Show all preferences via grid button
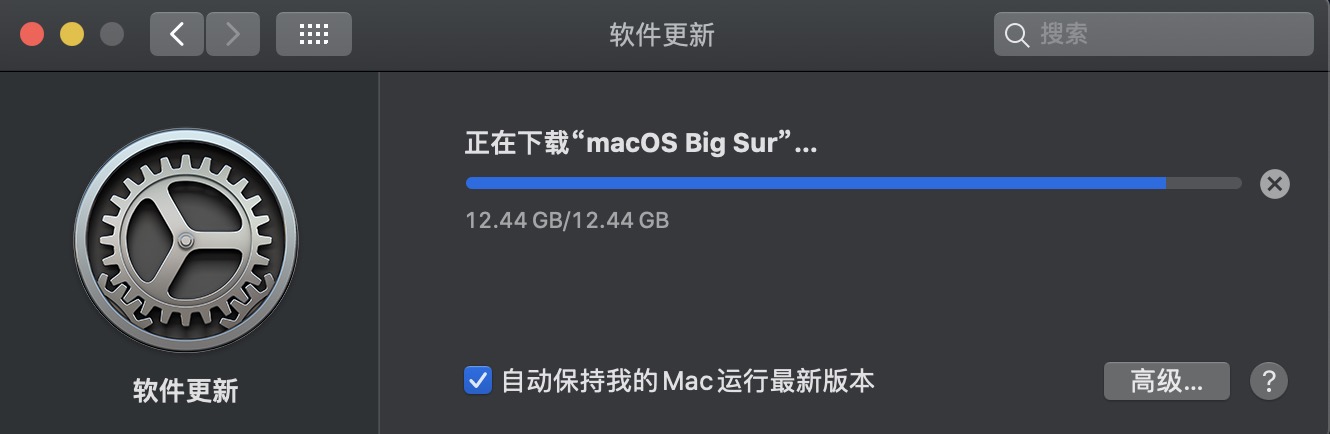The width and height of the screenshot is (1330, 434). 313,34
